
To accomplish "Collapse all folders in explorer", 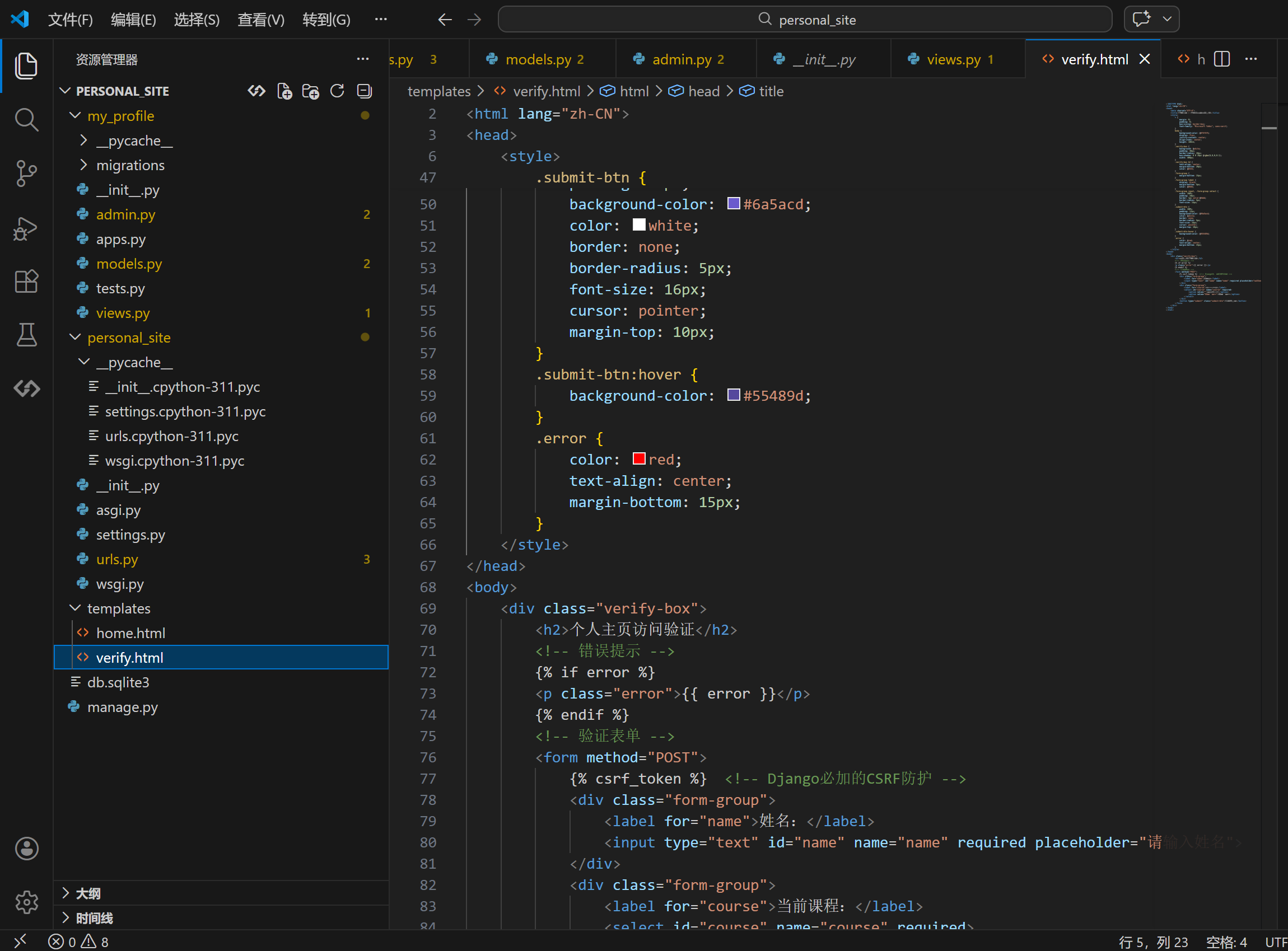I will 365,91.
